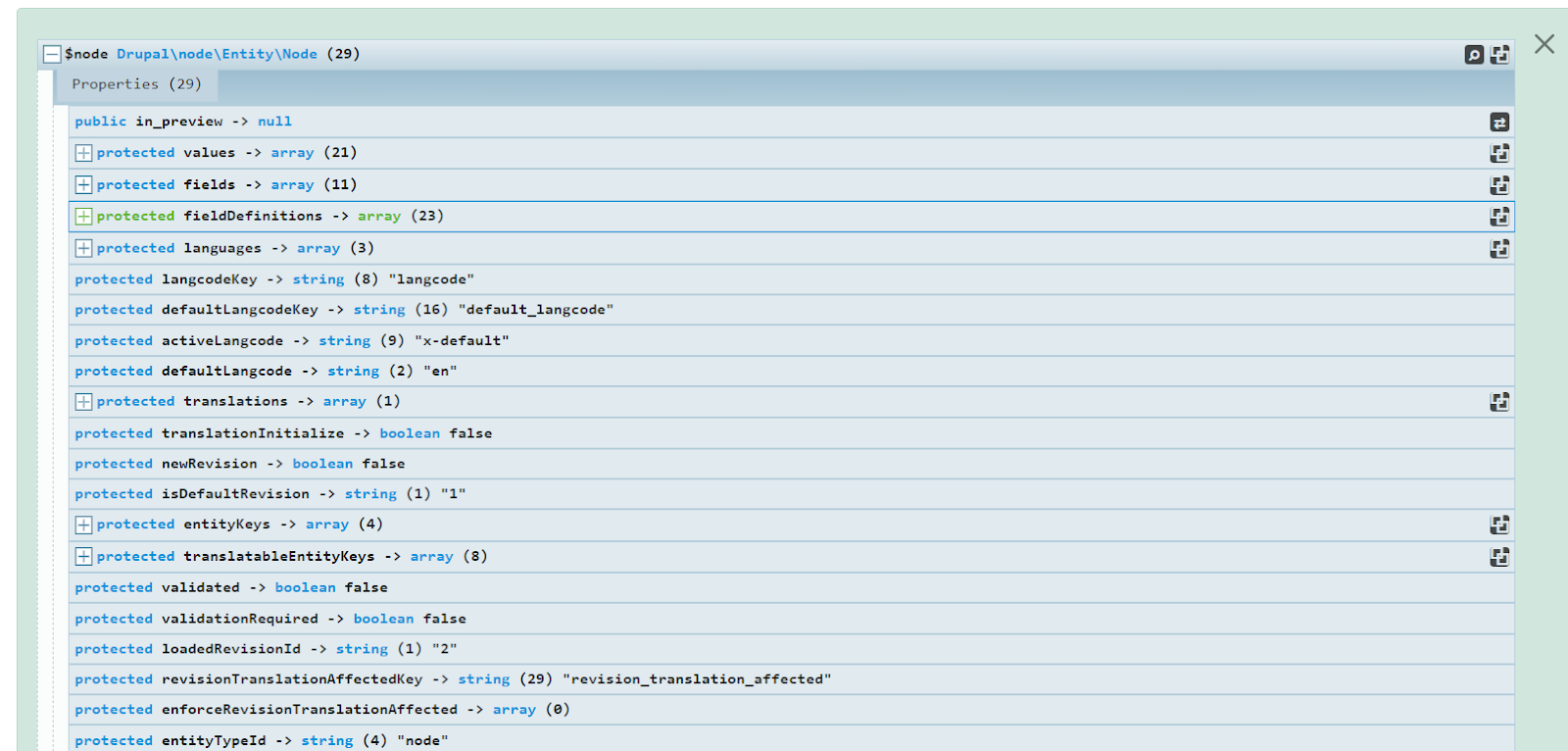Viewport: 1568px width, 751px height.
Task: Open values row in new window icon
Action: 1499,153
